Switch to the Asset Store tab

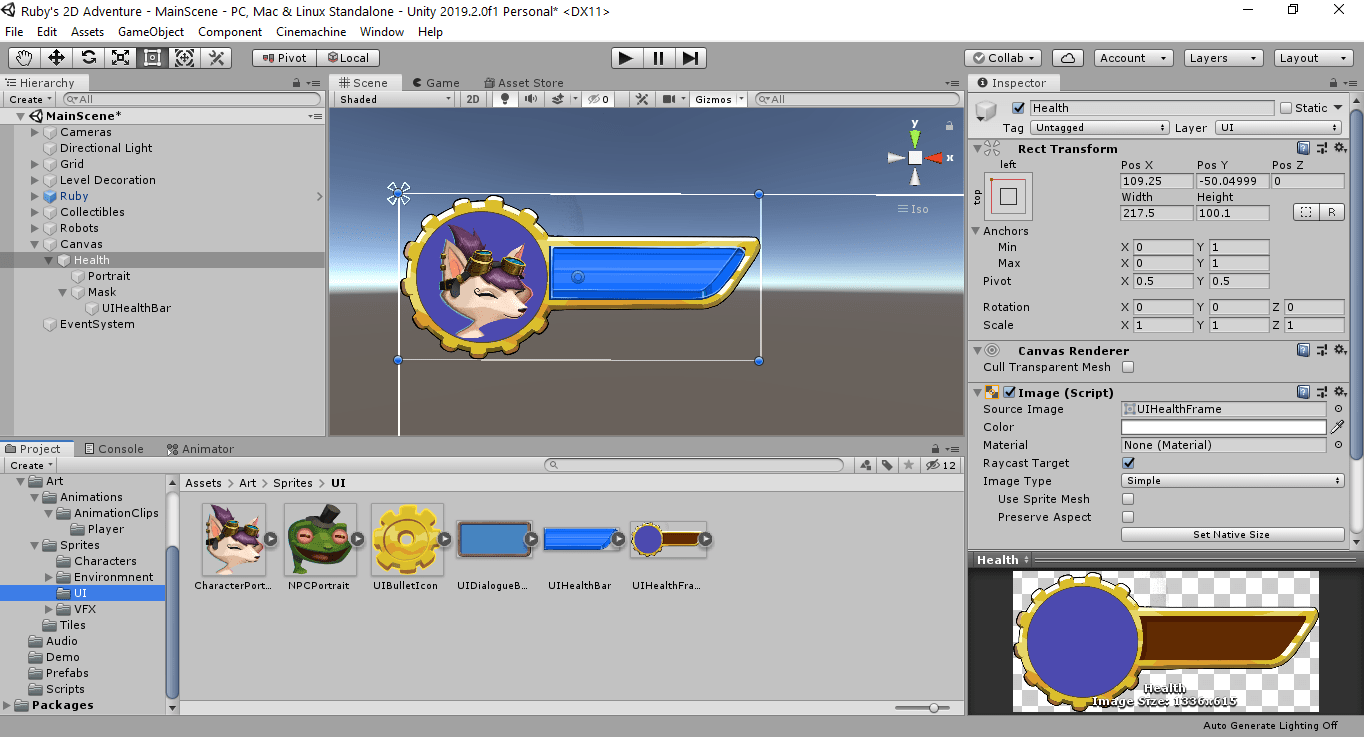coord(523,83)
